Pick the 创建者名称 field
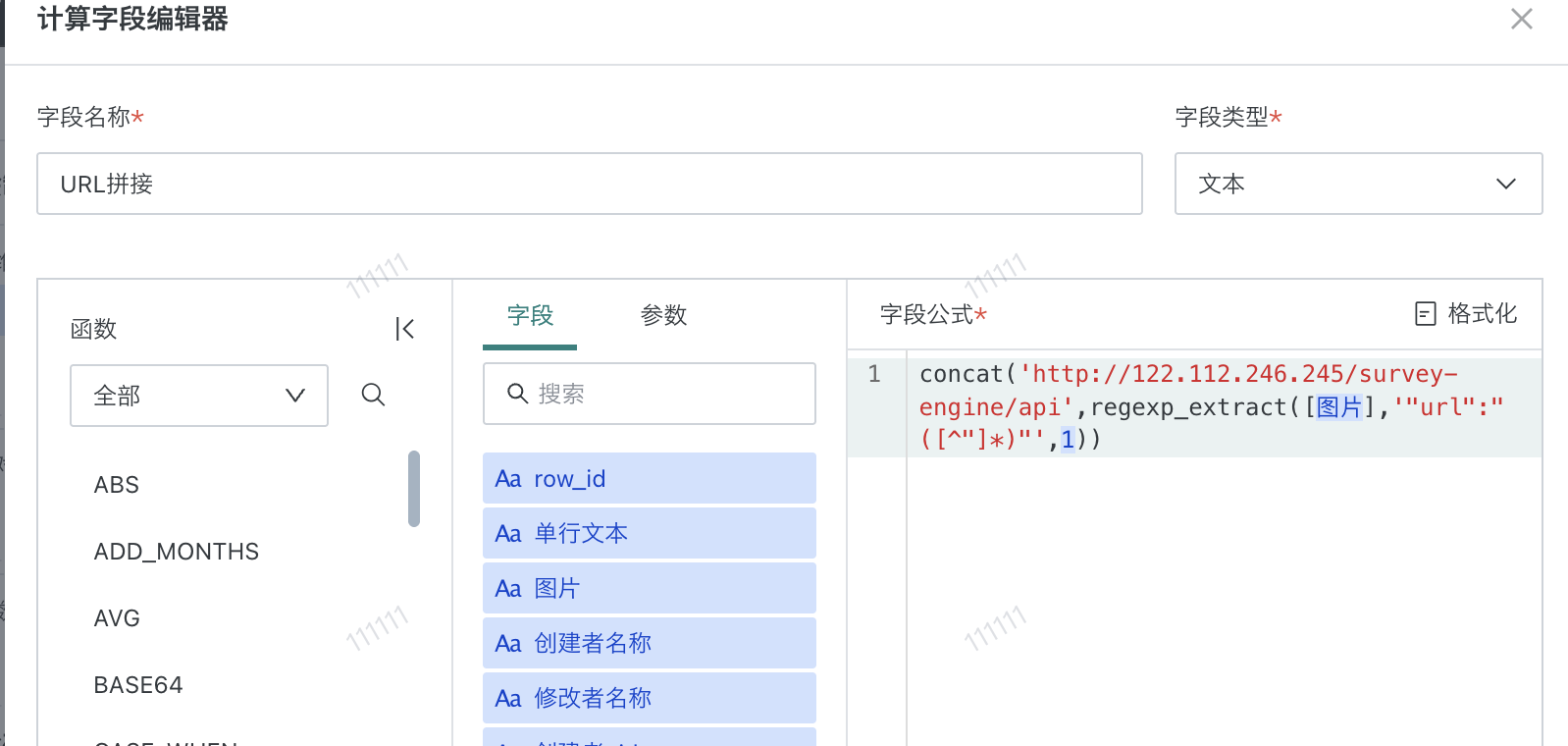 pos(649,643)
